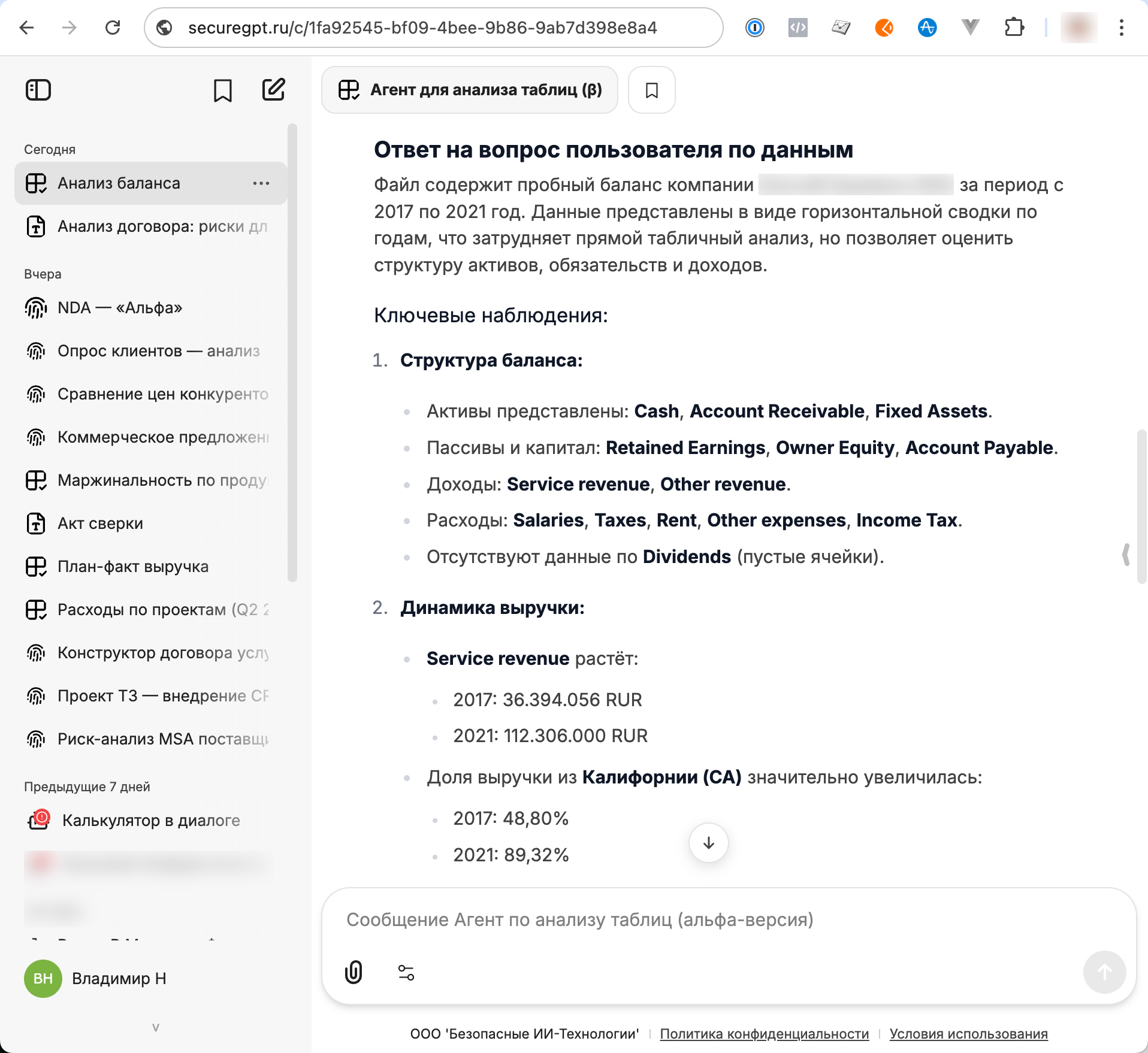Open the Сравнение цен конкурентов chat
1148x1053 pixels.
click(x=150, y=394)
